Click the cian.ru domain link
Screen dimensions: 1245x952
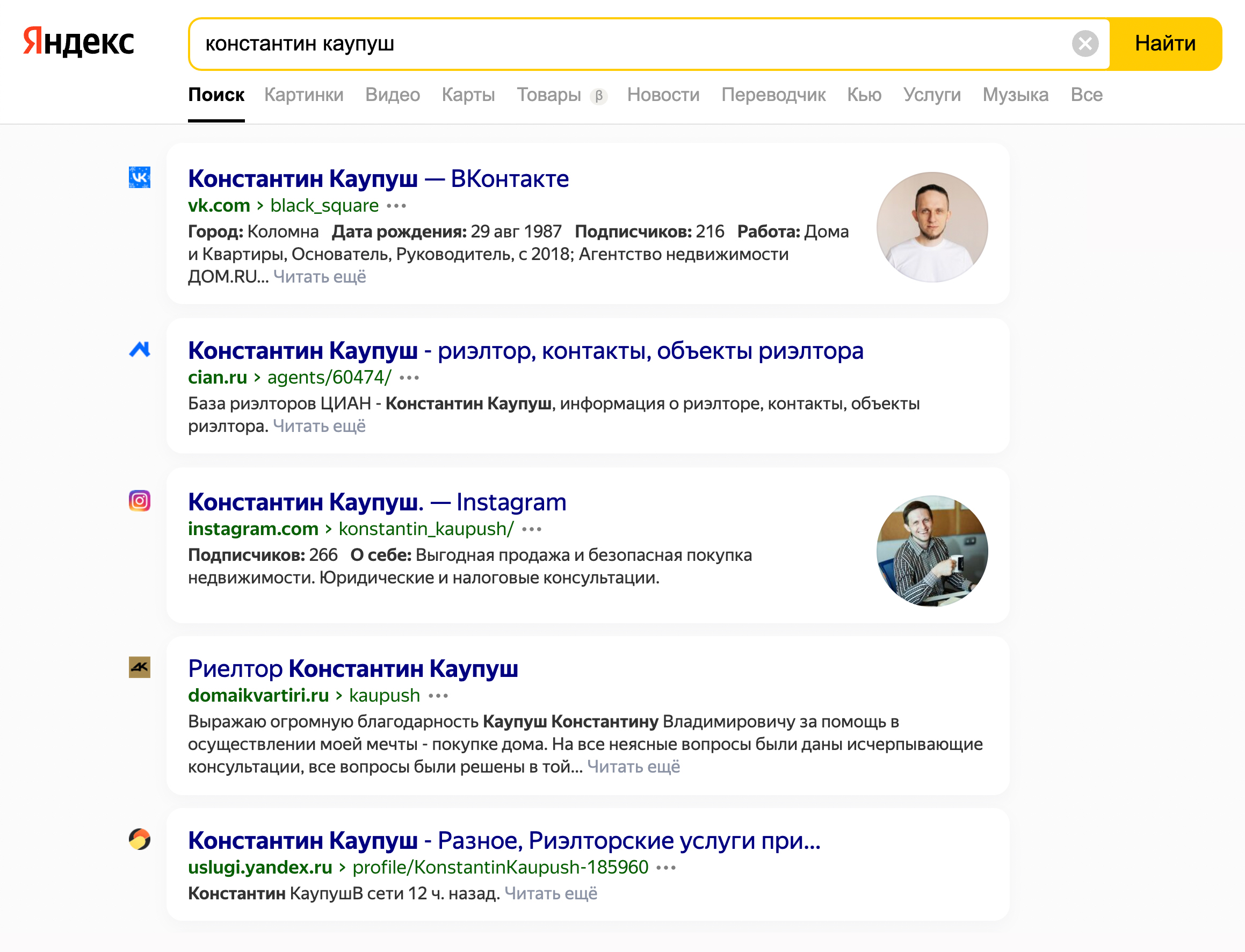pyautogui.click(x=218, y=377)
